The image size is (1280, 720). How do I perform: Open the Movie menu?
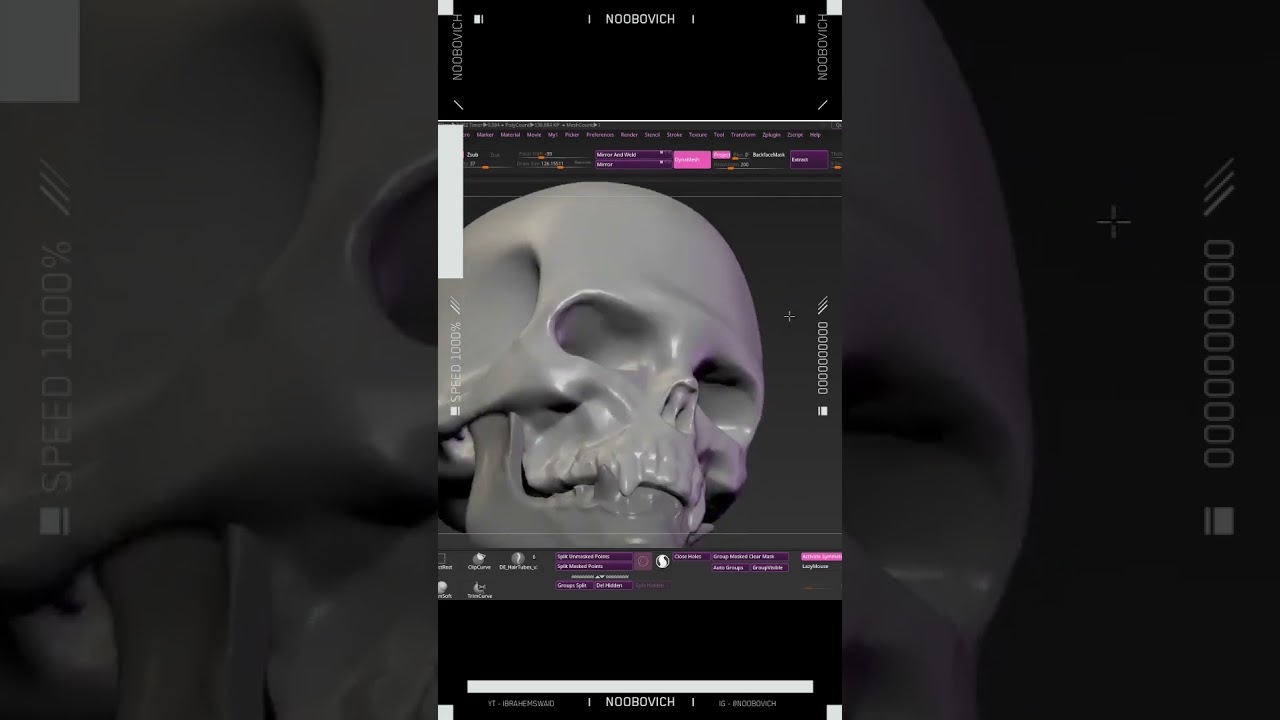click(x=534, y=134)
